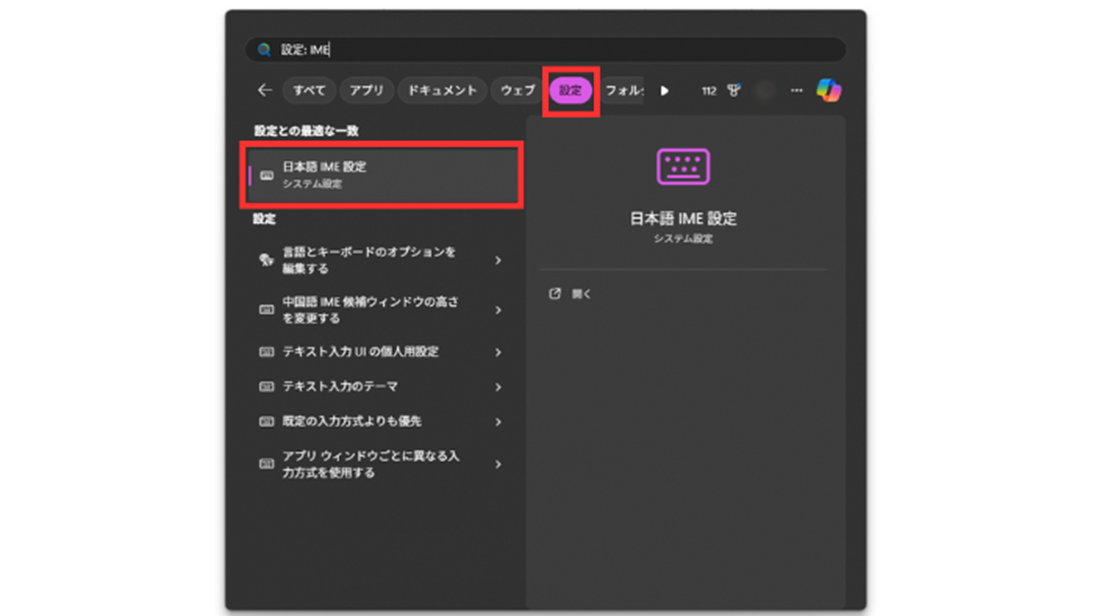Click the user profile avatar circle
1094x616 pixels.
coord(765,90)
